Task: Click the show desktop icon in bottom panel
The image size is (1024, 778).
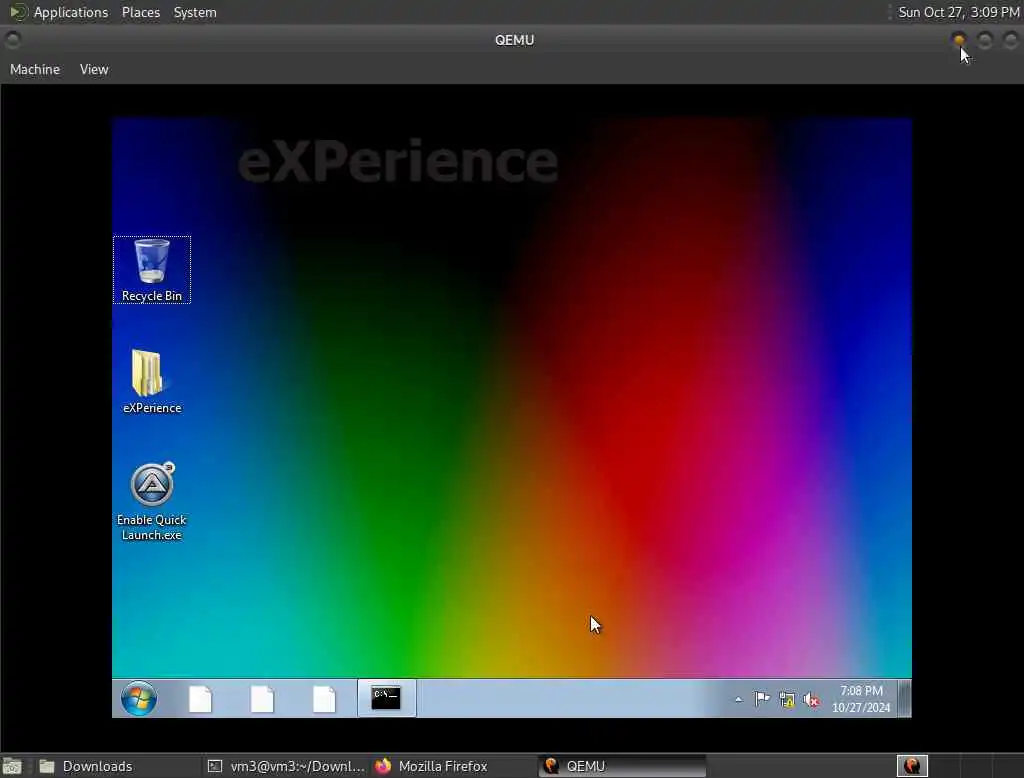Action: [x=12, y=766]
